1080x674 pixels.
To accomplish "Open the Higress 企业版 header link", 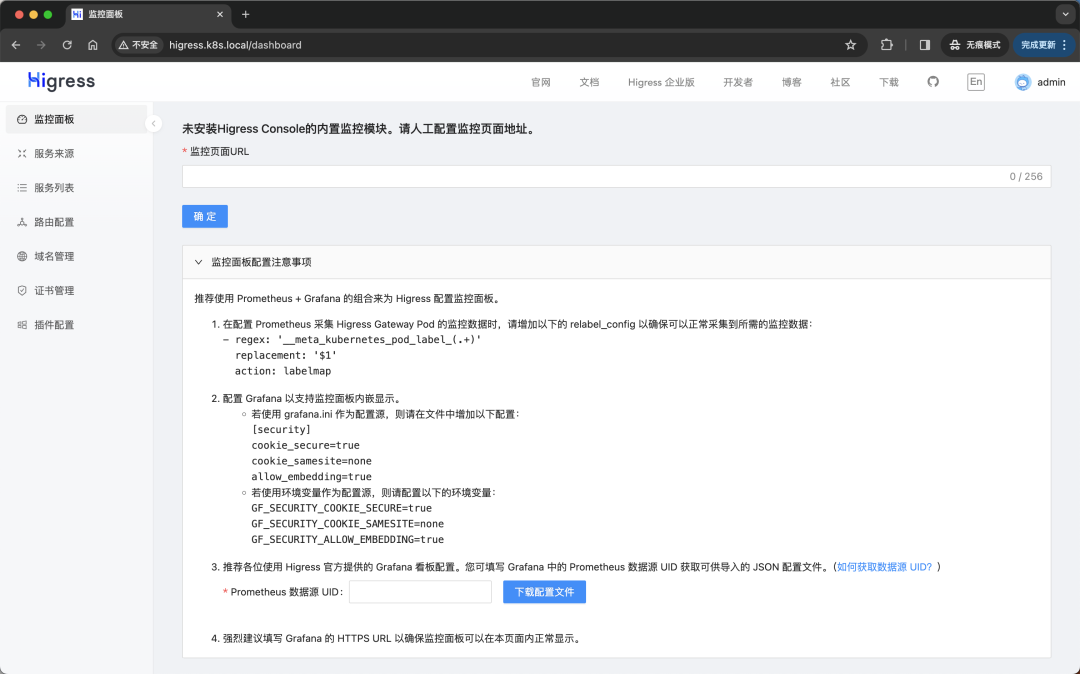I will (661, 83).
